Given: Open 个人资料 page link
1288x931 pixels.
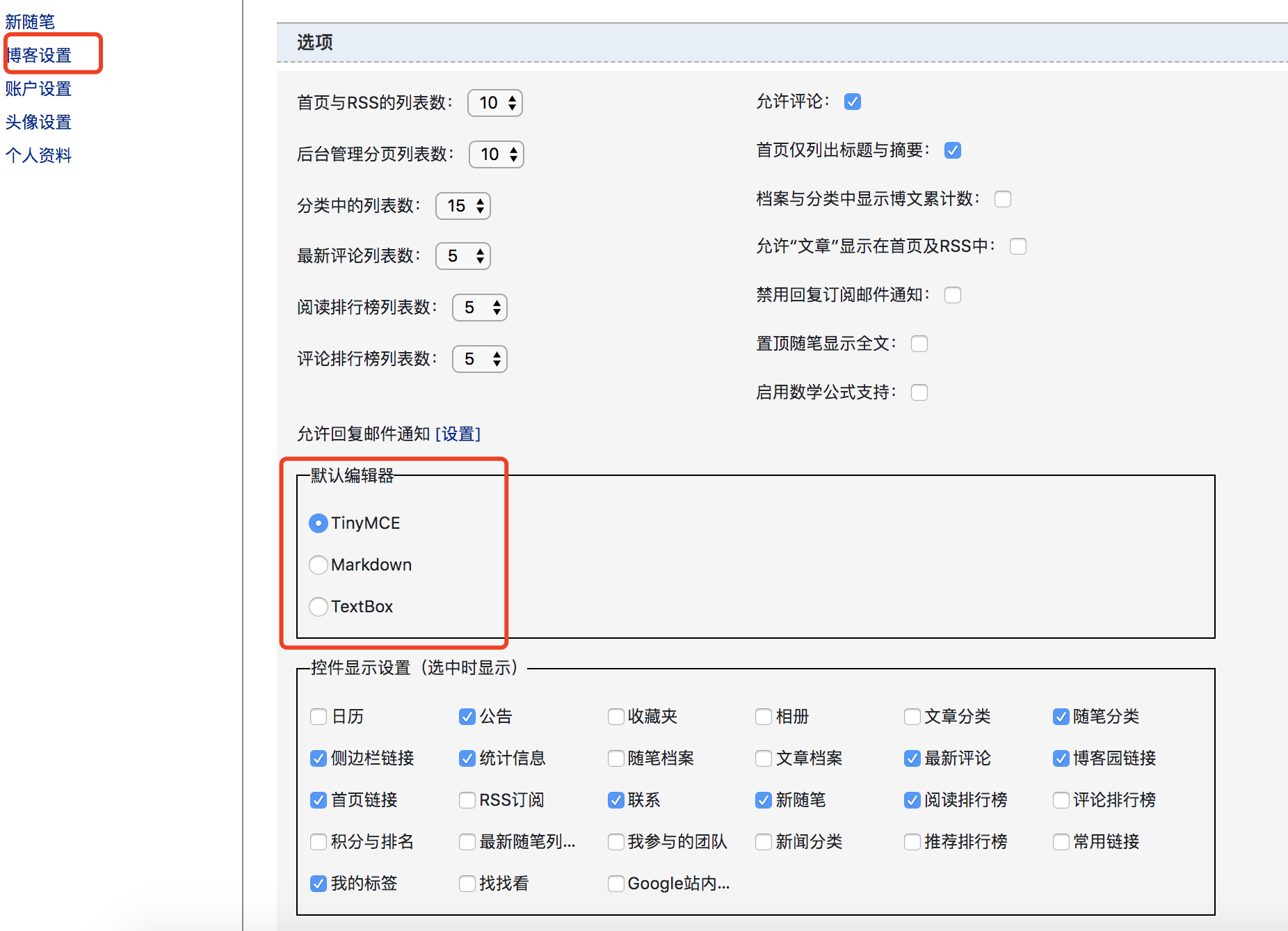Looking at the screenshot, I should tap(38, 155).
